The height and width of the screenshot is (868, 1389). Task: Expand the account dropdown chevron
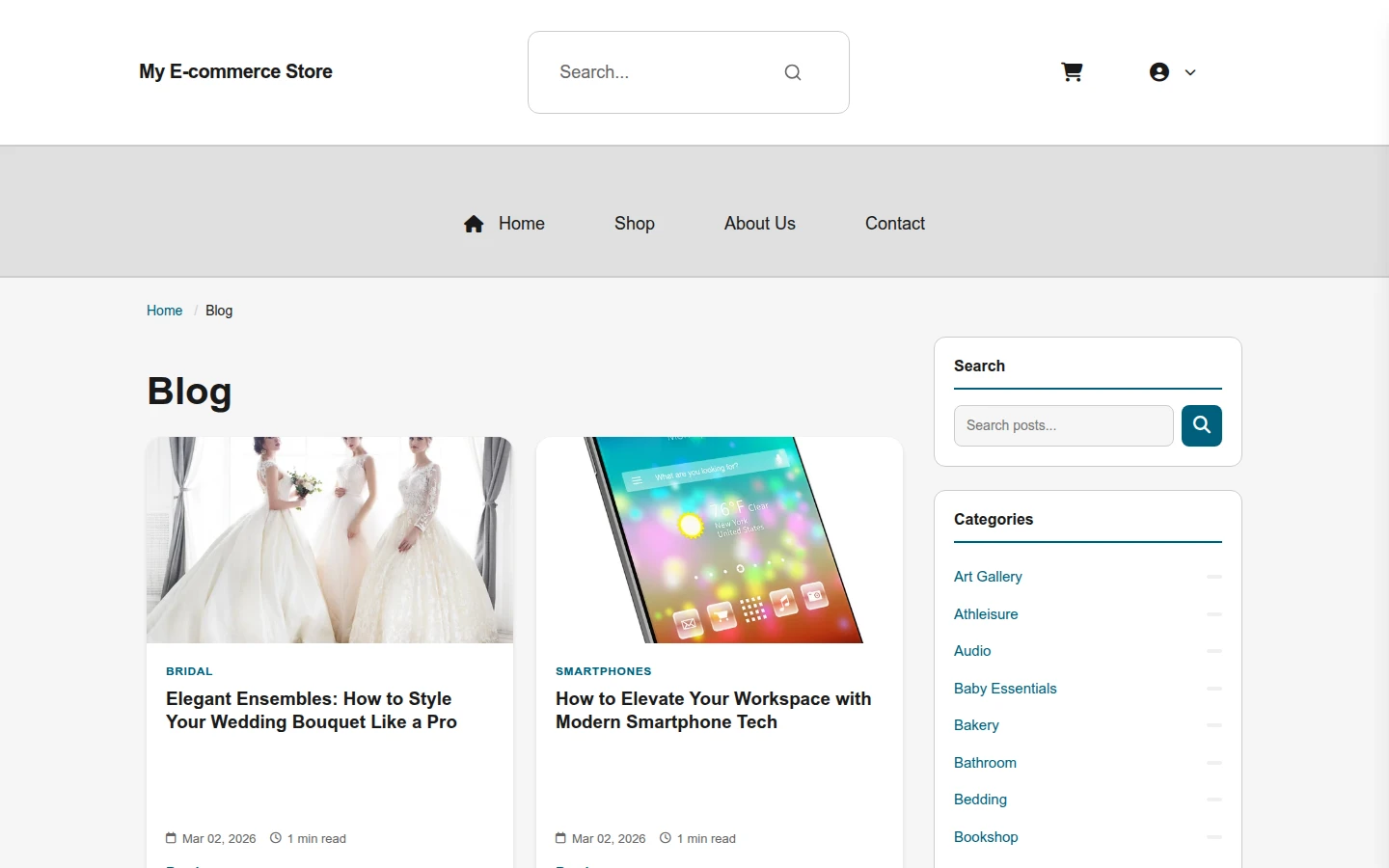click(1190, 72)
